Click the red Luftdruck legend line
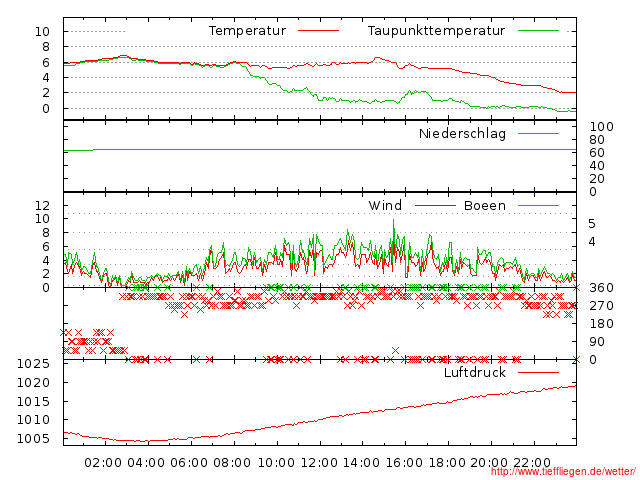 [x=538, y=372]
